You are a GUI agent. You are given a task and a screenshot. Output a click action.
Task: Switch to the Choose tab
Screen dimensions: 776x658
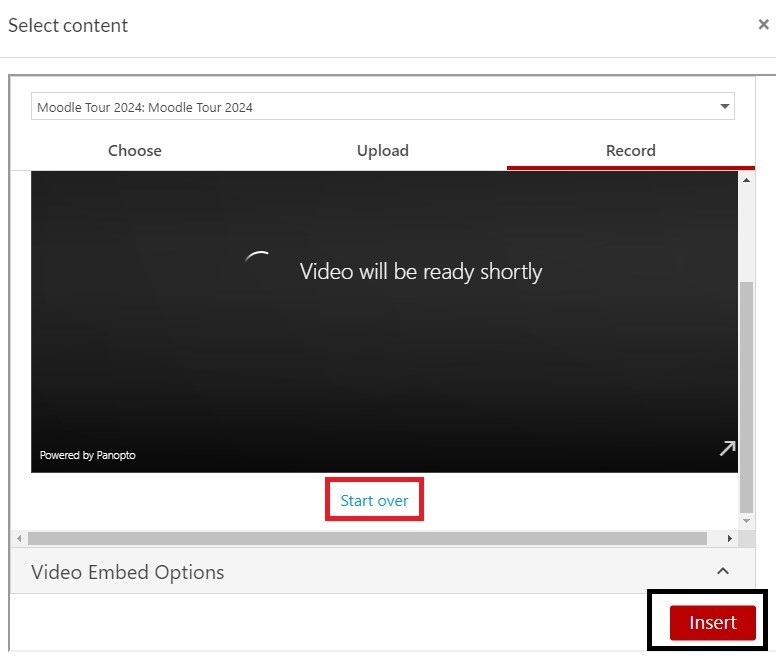click(135, 150)
